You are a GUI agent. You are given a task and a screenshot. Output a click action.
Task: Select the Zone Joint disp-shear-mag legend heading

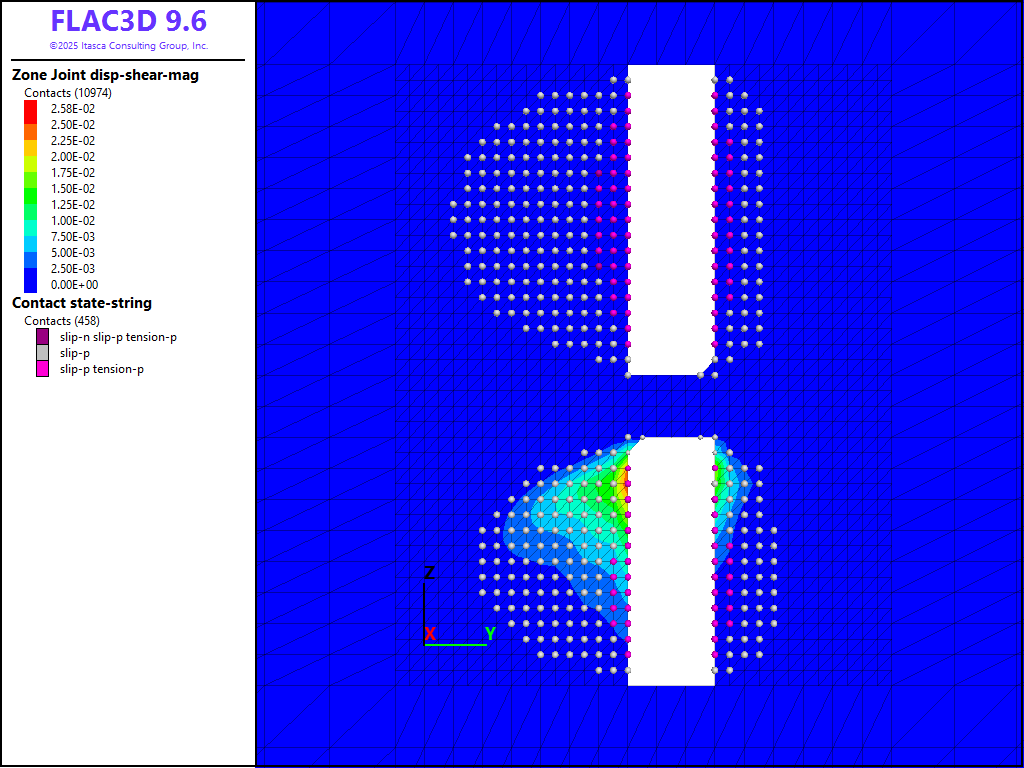105,75
